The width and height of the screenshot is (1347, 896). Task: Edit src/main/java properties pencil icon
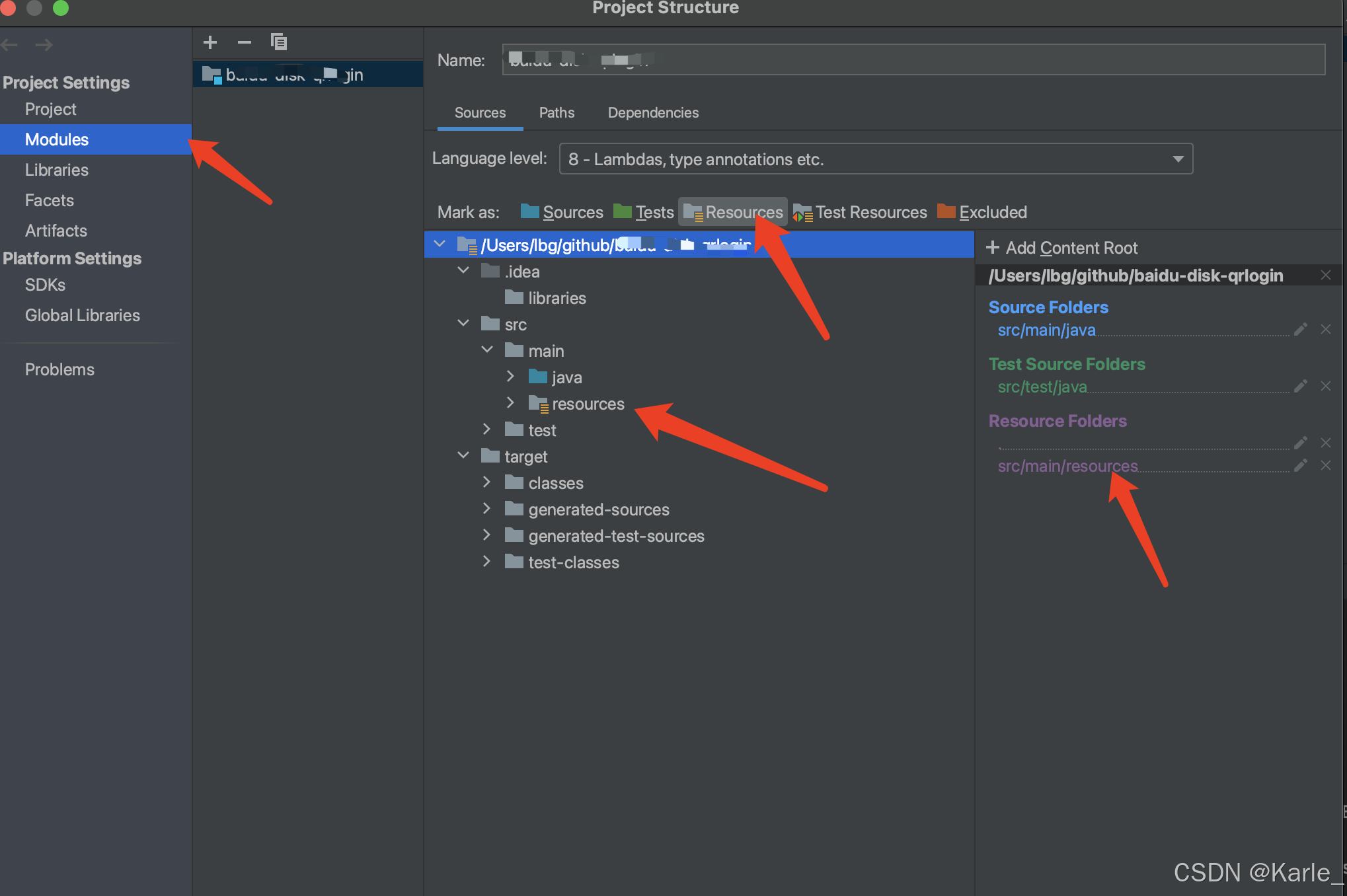pyautogui.click(x=1300, y=329)
